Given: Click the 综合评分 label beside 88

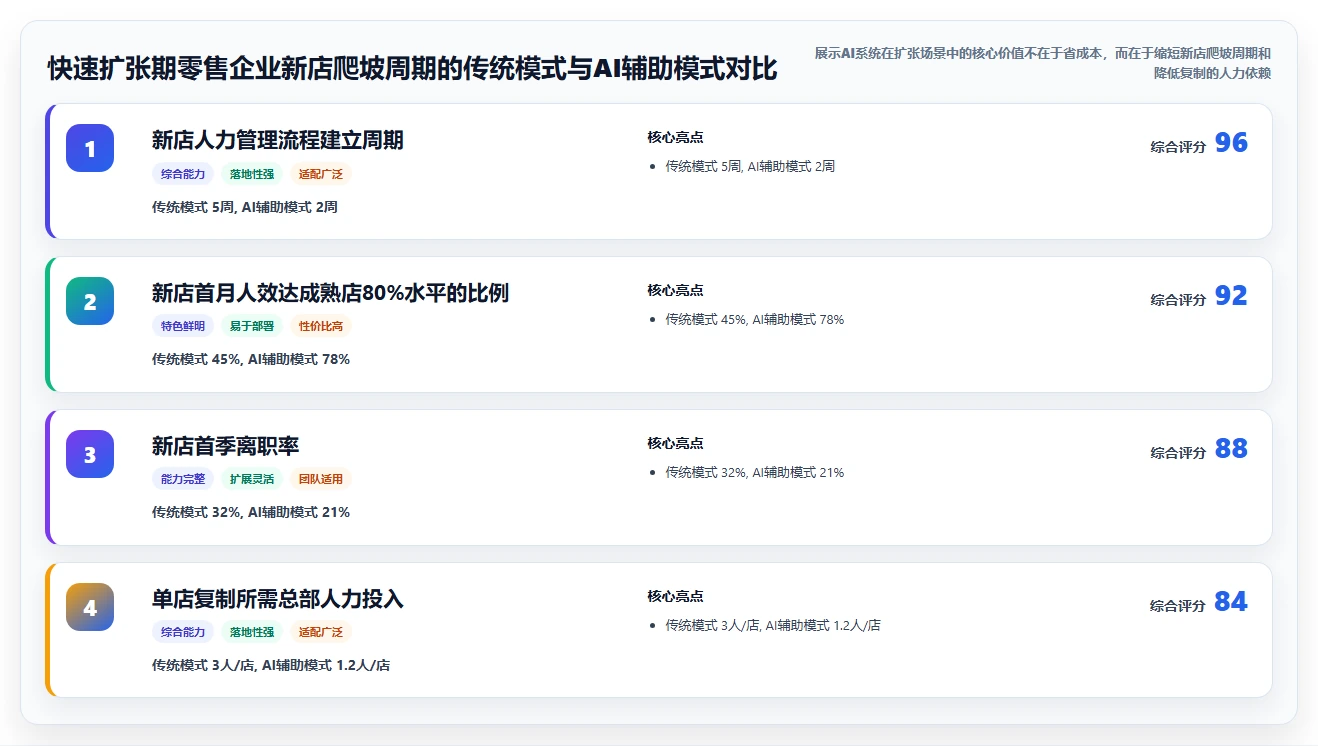Looking at the screenshot, I should tap(1178, 453).
